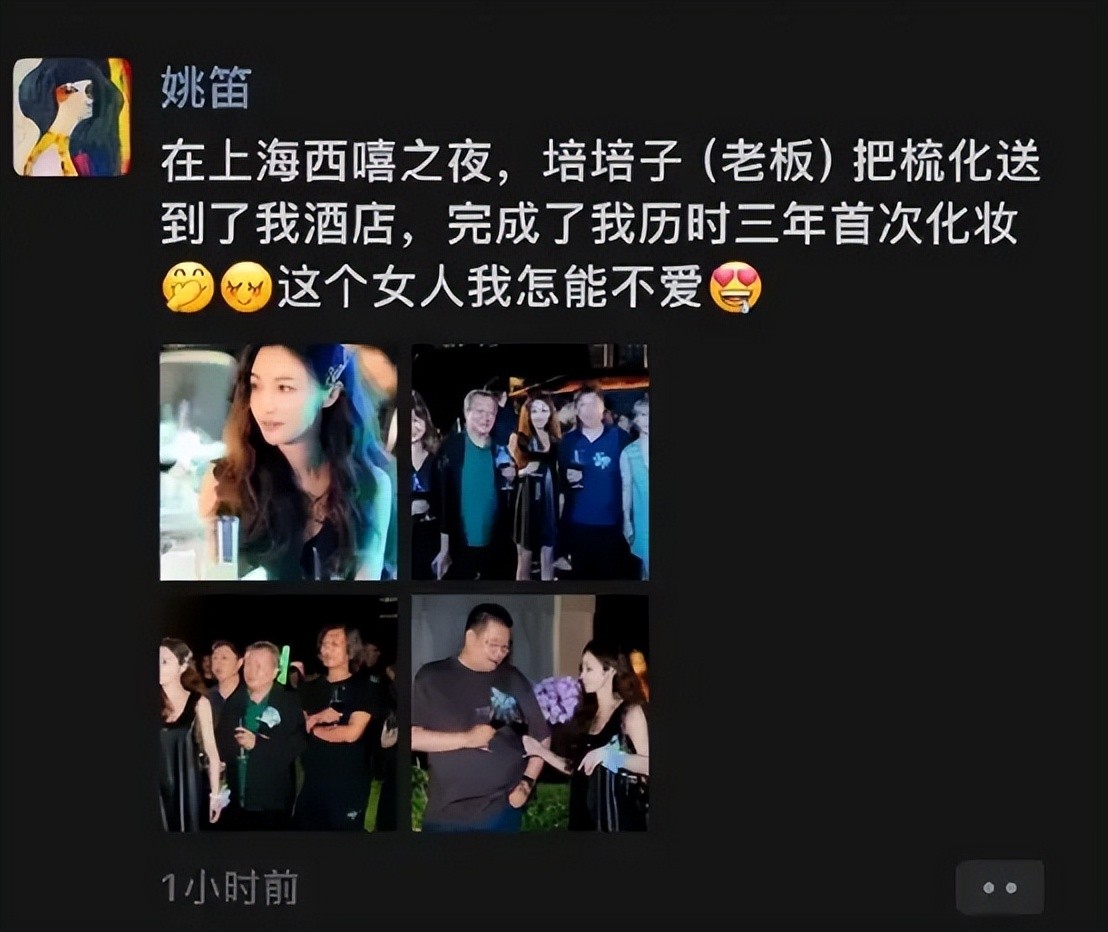Click the purple flower bouquet in photo
Image resolution: width=1108 pixels, height=932 pixels.
pyautogui.click(x=558, y=698)
